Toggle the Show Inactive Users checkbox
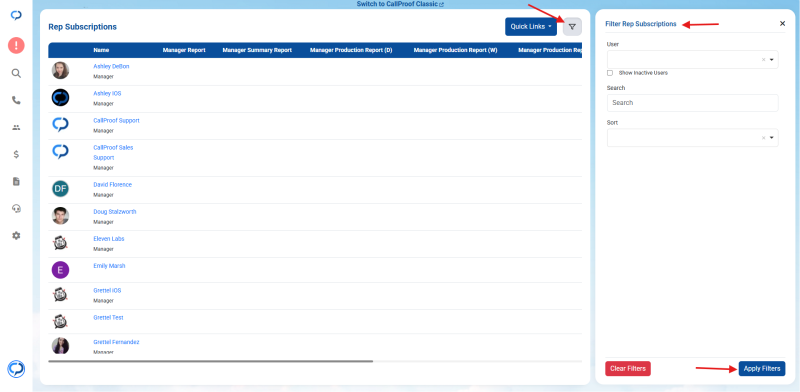The image size is (800, 392). 610,73
